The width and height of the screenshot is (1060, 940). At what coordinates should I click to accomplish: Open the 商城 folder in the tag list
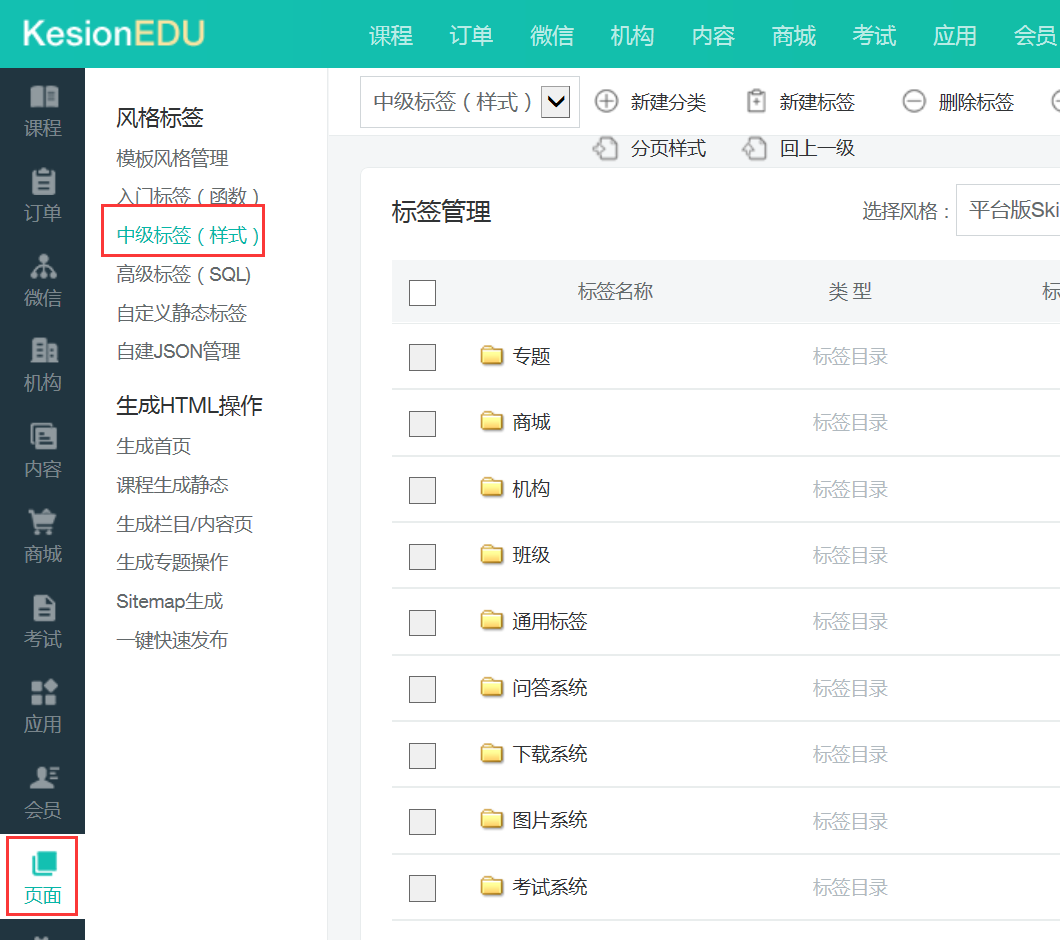[530, 422]
